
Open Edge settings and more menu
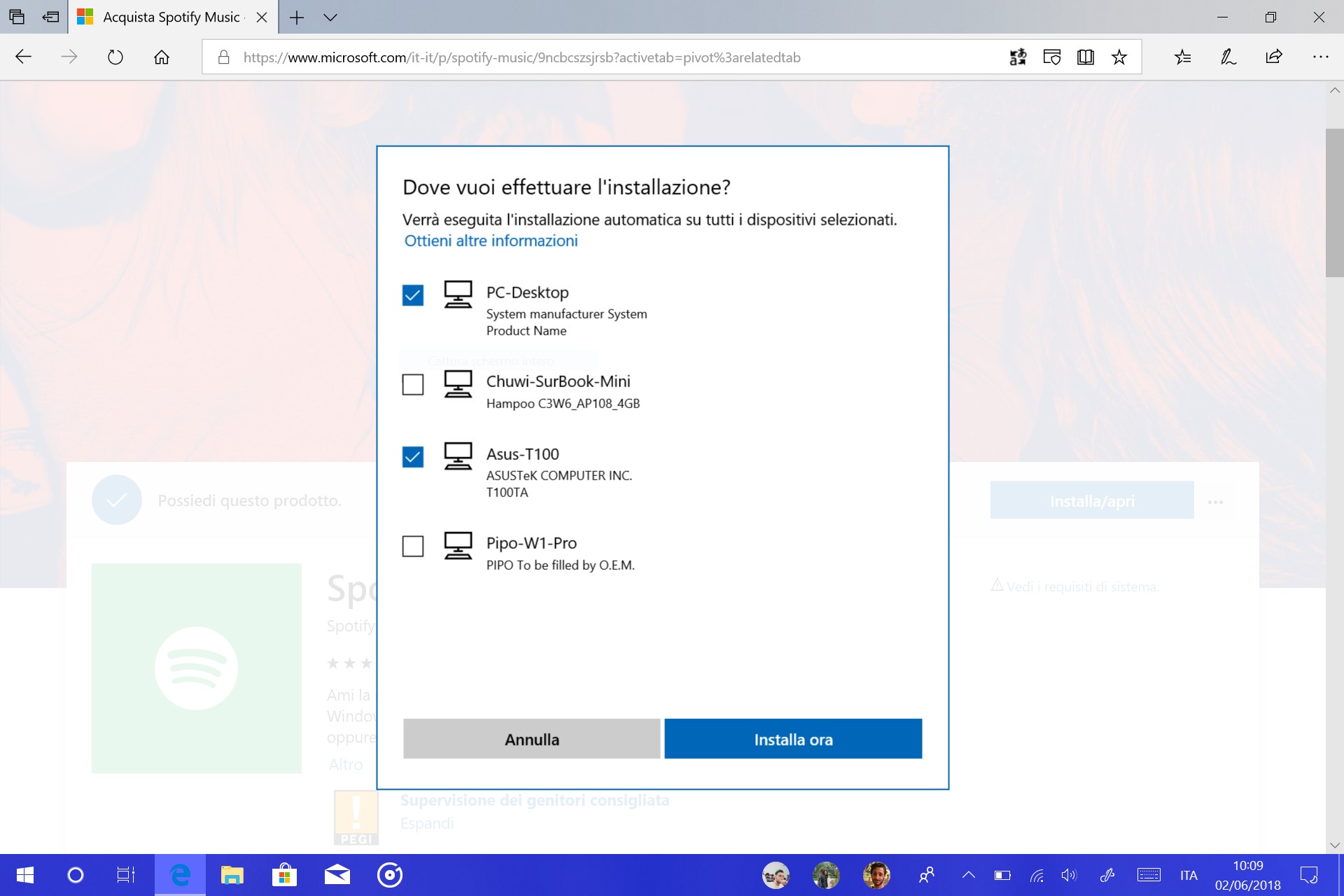pyautogui.click(x=1321, y=57)
